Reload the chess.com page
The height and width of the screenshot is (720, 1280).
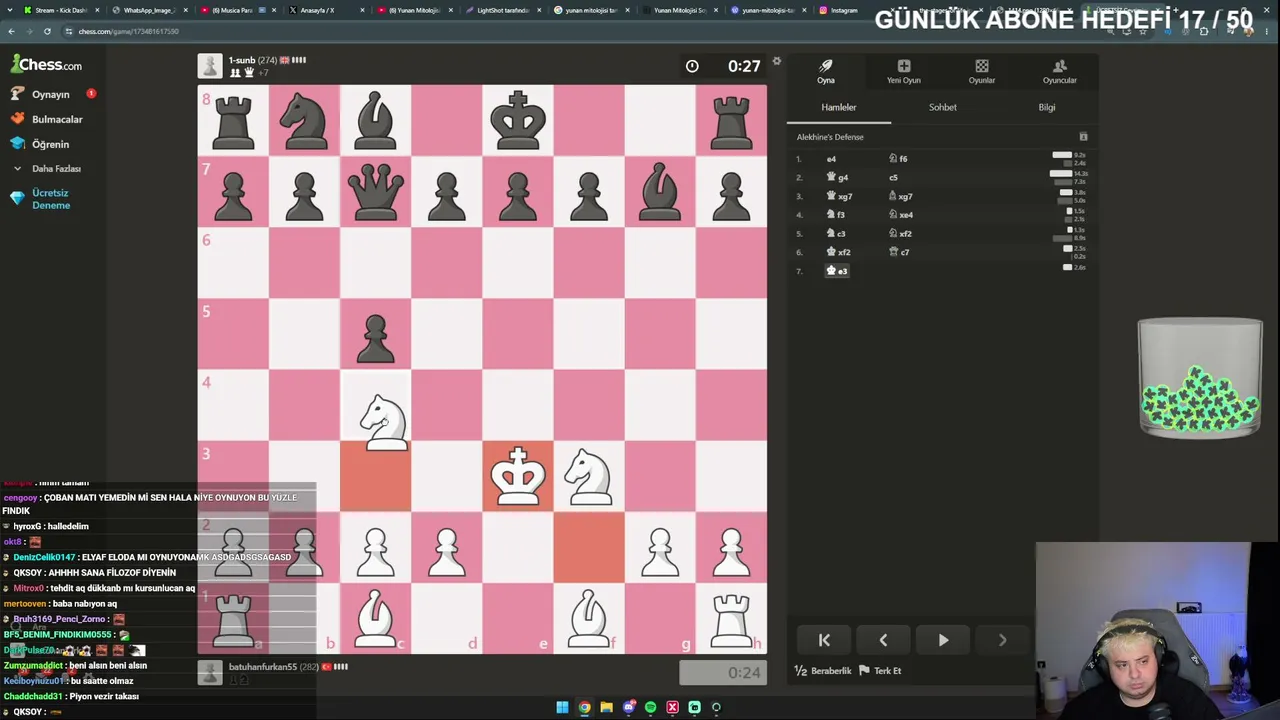(47, 31)
